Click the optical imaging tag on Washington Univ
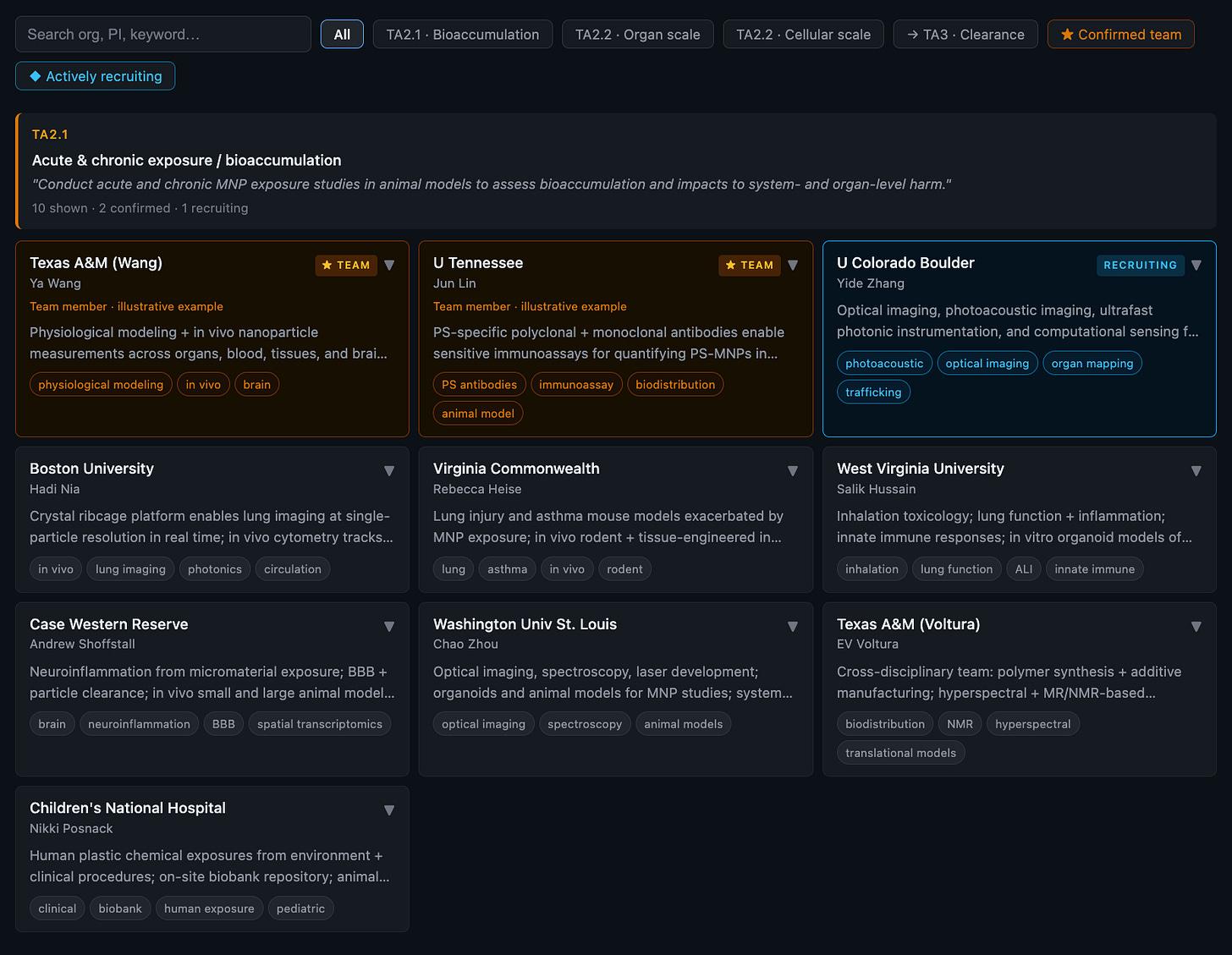This screenshot has height=955, width=1232. [x=484, y=724]
